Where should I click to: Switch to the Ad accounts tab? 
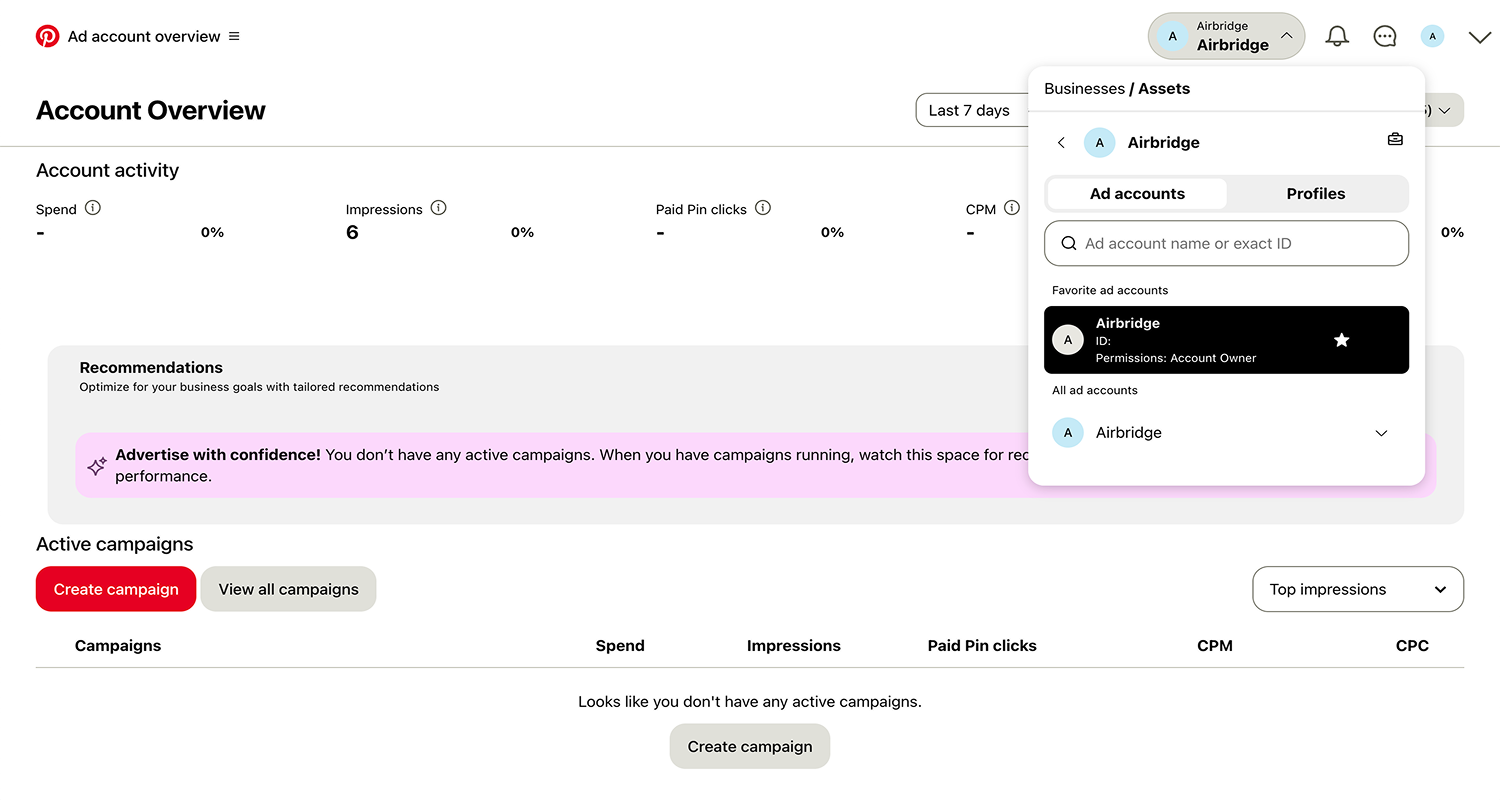[x=1137, y=194]
